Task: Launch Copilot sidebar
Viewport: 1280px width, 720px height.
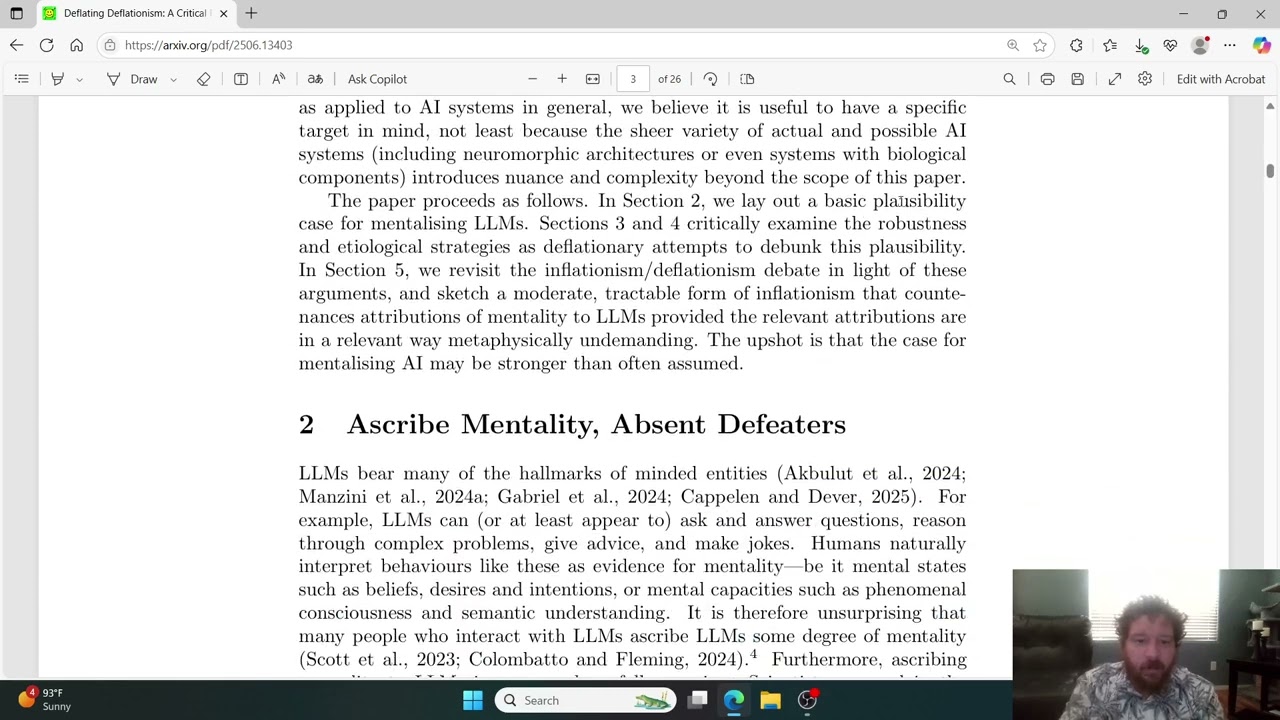Action: tap(1261, 45)
